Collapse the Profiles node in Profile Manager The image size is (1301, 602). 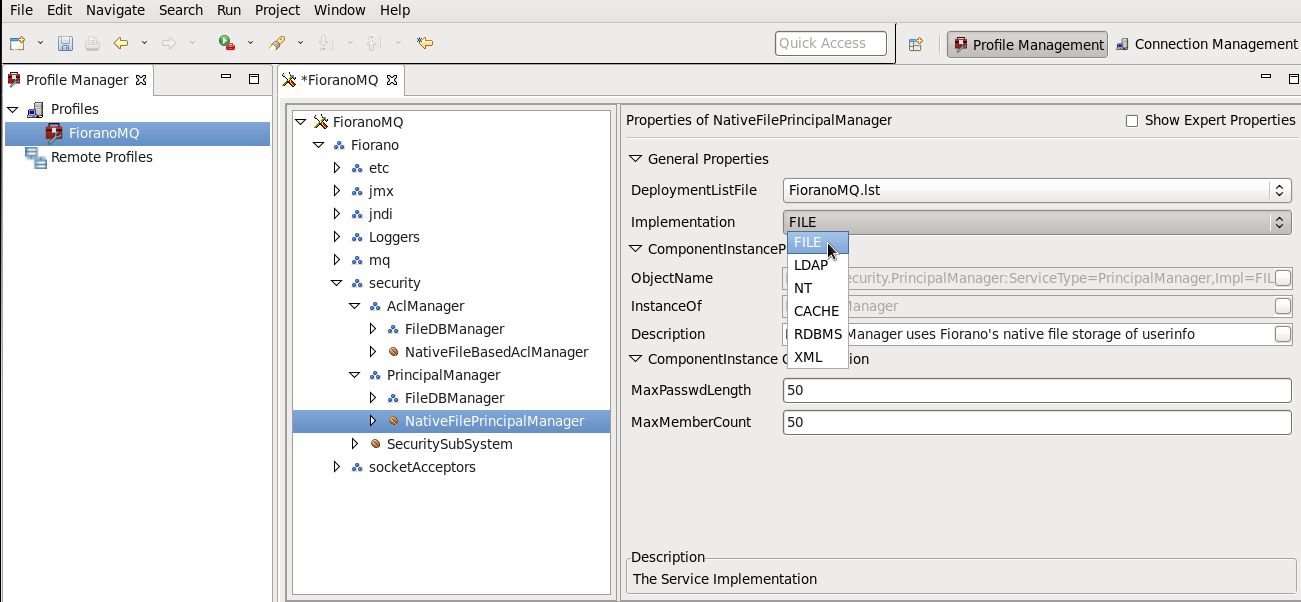click(x=13, y=109)
